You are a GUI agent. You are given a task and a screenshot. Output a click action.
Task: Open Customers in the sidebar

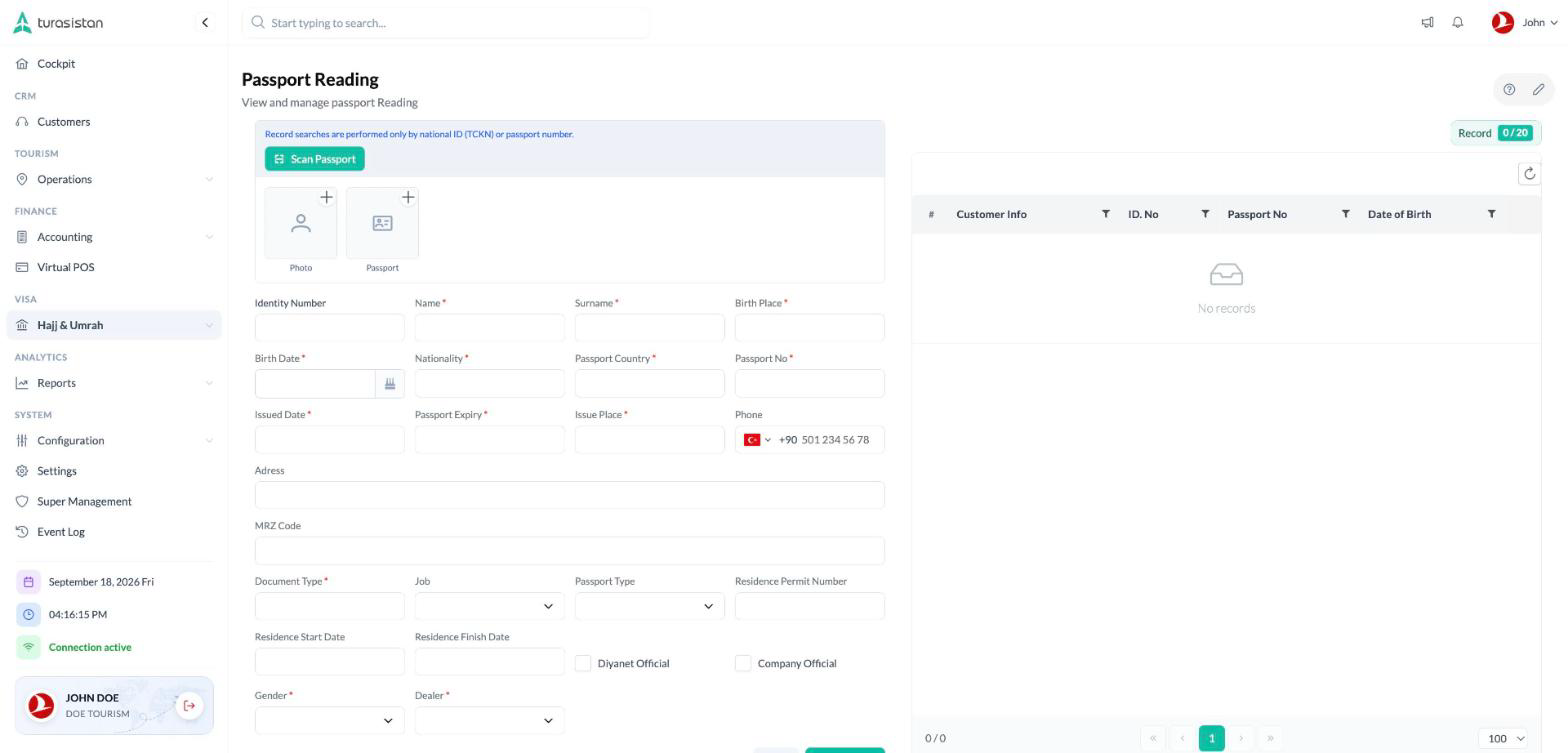[114, 122]
